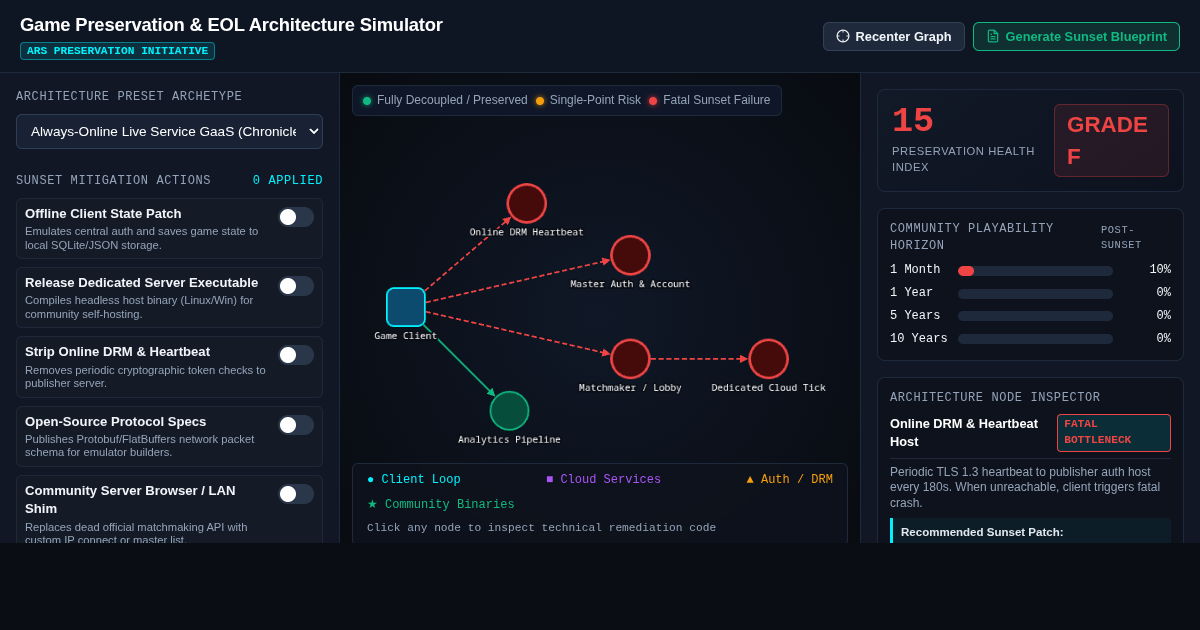Click the Cloud Services legend entry
Screen dimensions: 1200x630
(603, 480)
